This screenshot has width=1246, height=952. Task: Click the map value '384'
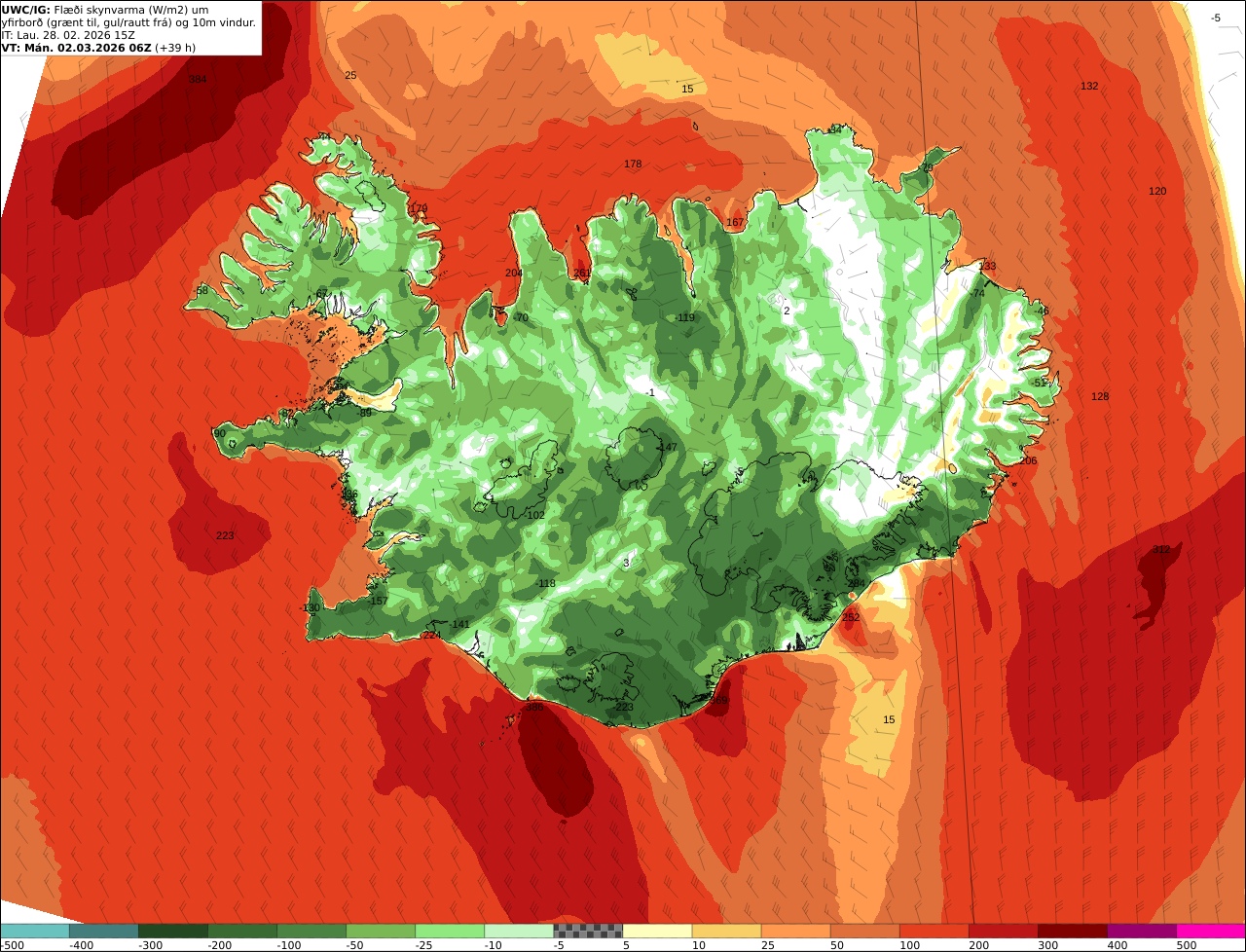pyautogui.click(x=198, y=79)
